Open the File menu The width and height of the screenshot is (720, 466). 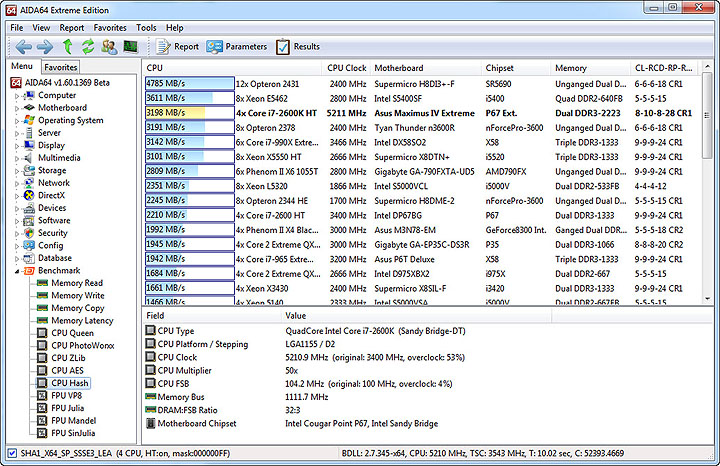click(17, 28)
